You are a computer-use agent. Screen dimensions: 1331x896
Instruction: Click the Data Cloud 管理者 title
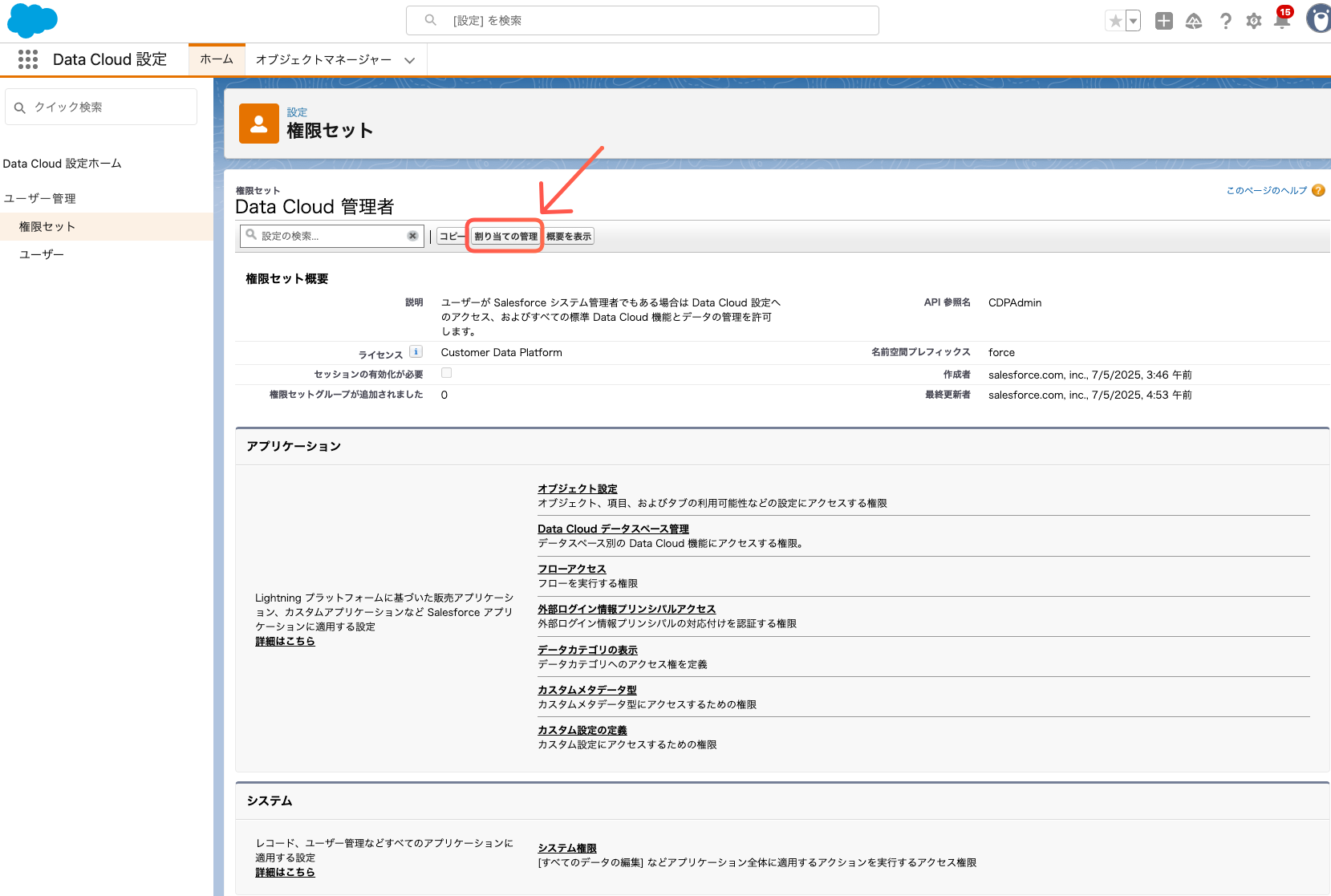[314, 207]
